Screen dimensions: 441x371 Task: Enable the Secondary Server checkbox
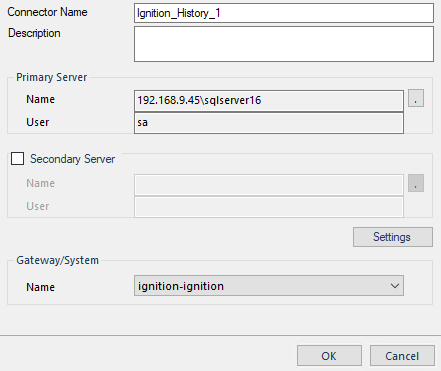point(17,159)
